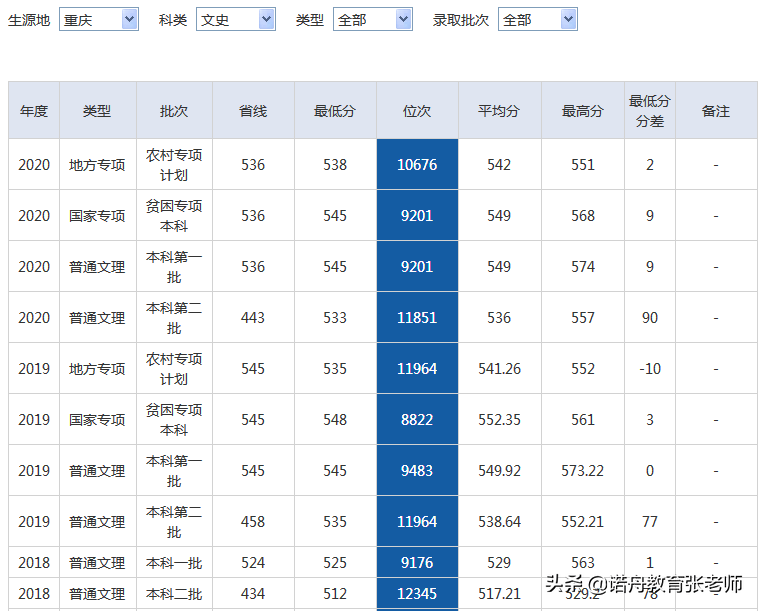Click the 平均分 column header
Screen dimensions: 760x611
(x=499, y=111)
